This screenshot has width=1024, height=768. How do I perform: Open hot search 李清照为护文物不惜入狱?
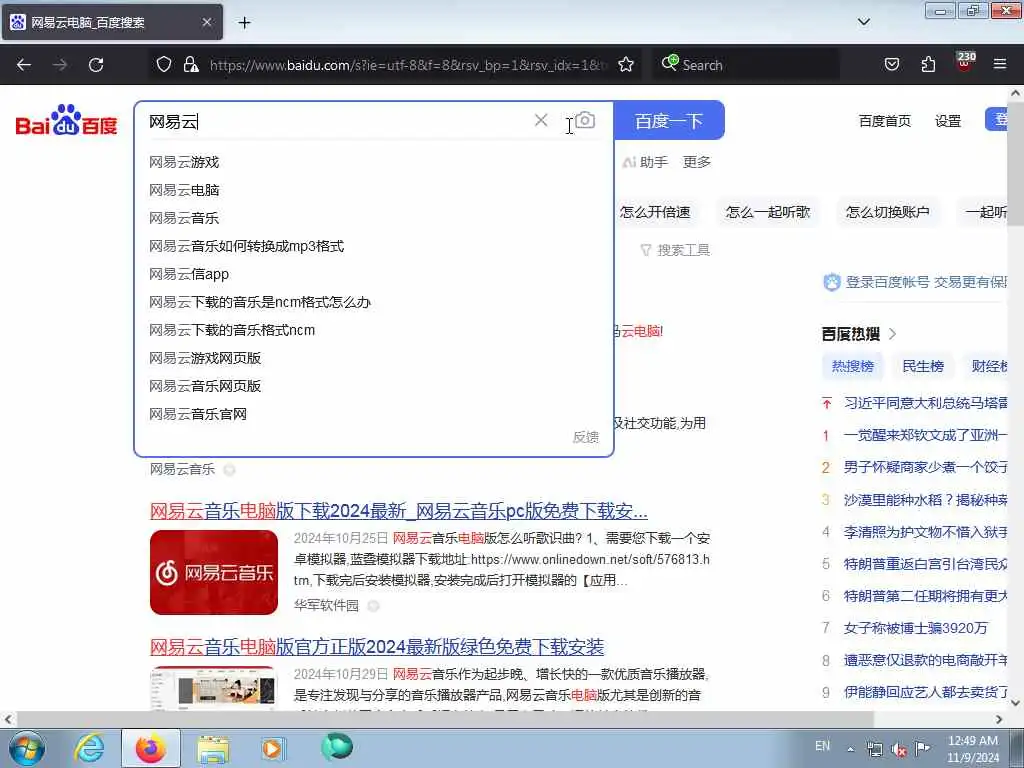tap(925, 532)
